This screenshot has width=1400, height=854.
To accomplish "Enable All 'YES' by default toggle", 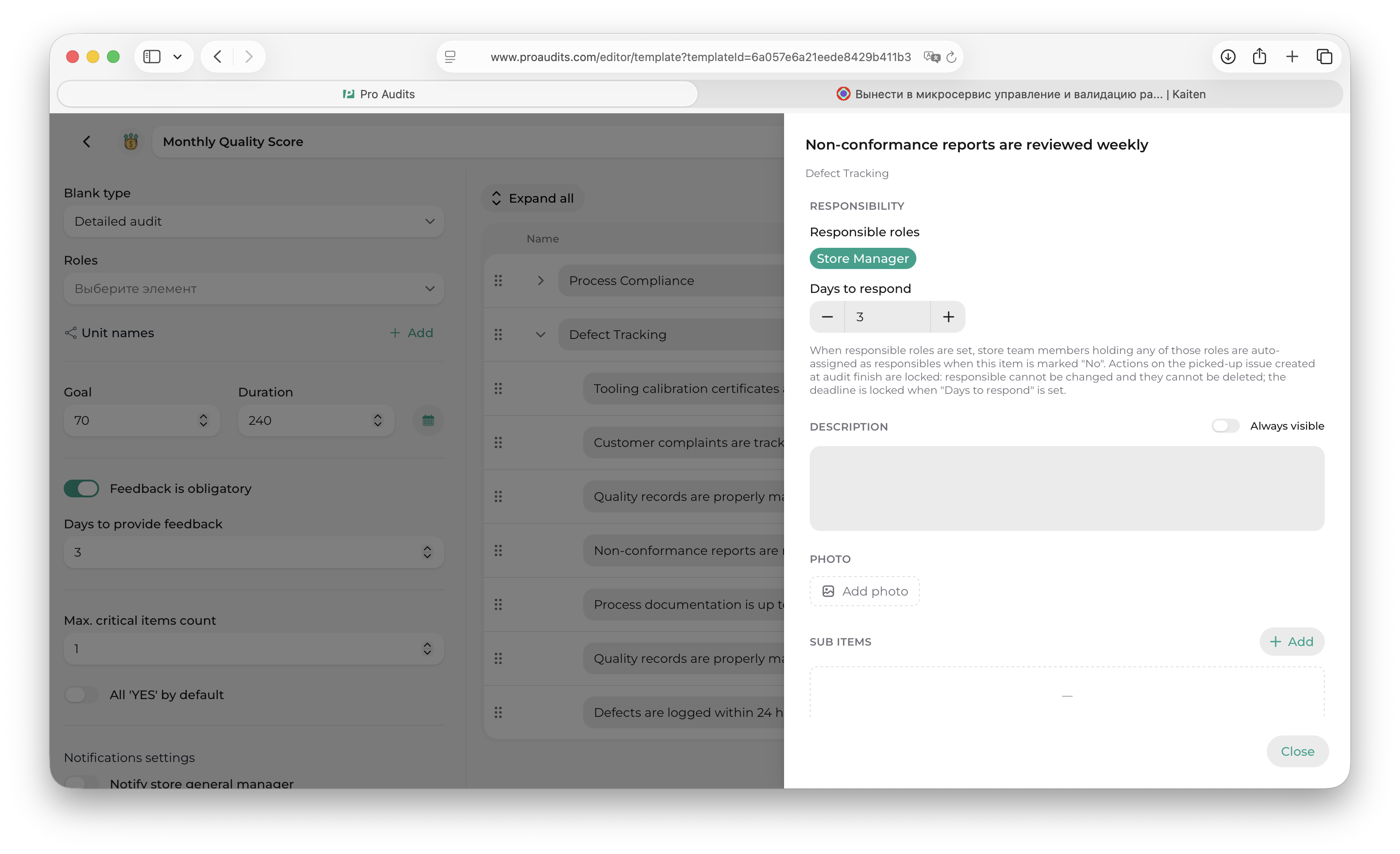I will tap(81, 695).
